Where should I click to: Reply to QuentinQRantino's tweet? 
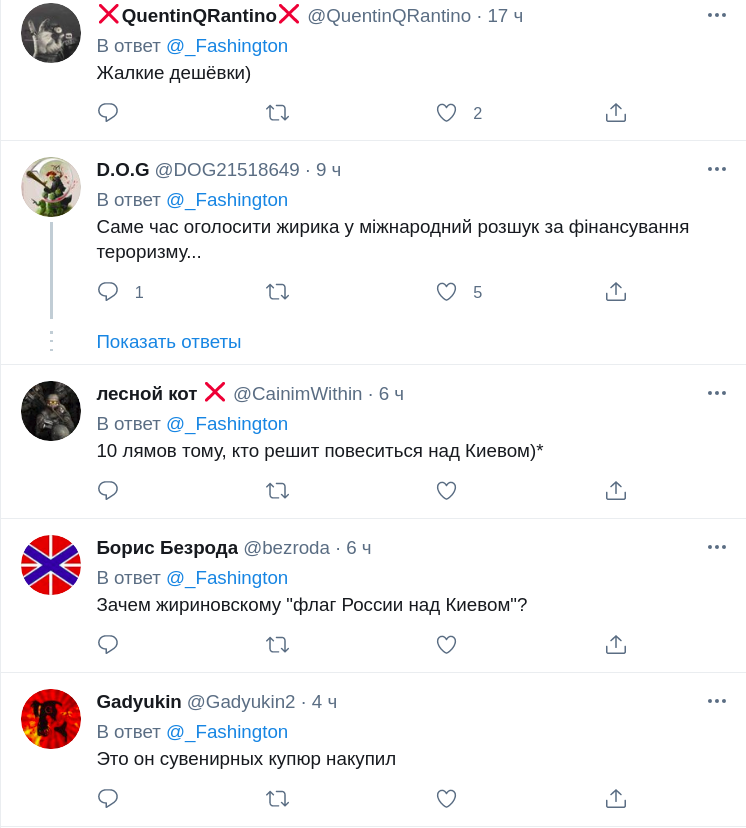(108, 113)
